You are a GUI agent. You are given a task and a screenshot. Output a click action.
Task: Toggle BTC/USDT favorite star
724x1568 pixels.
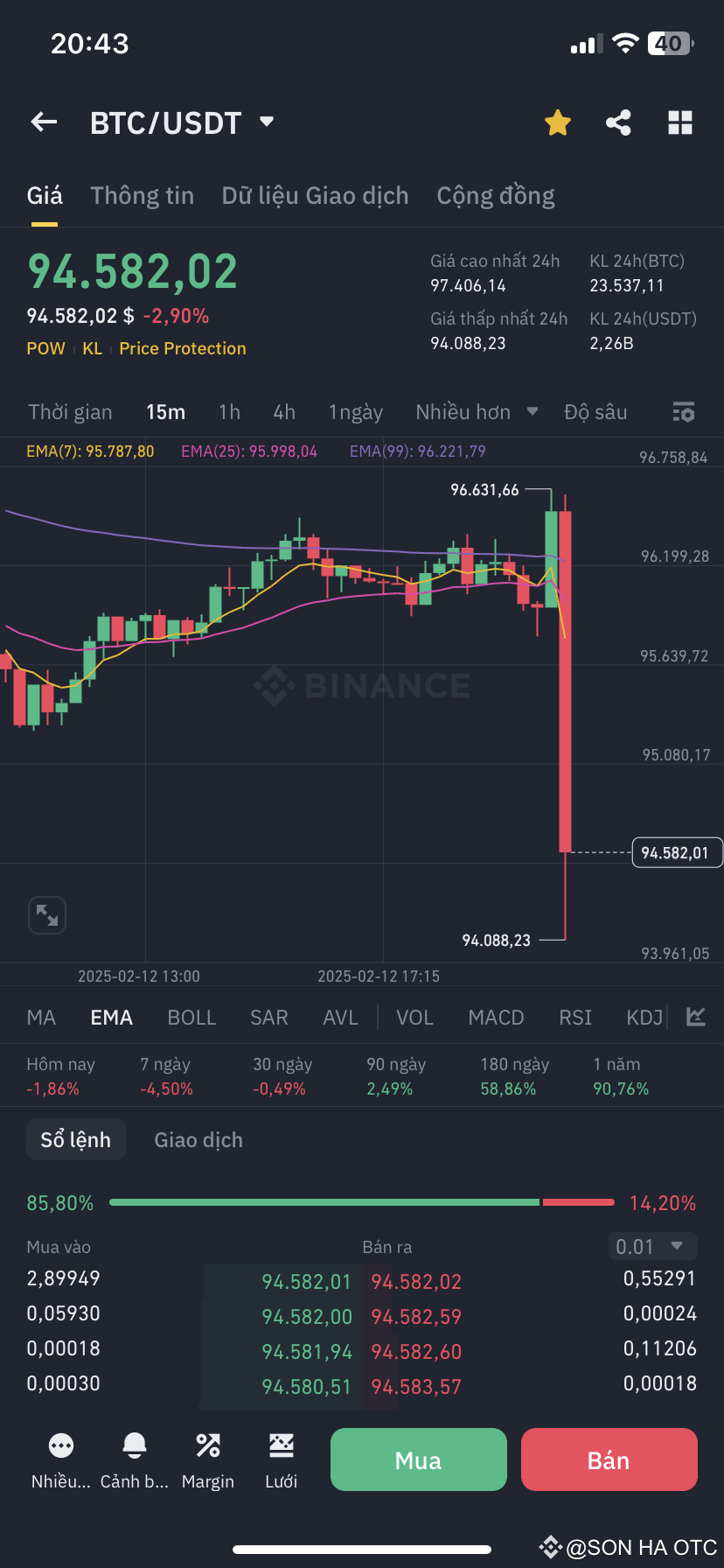click(557, 122)
